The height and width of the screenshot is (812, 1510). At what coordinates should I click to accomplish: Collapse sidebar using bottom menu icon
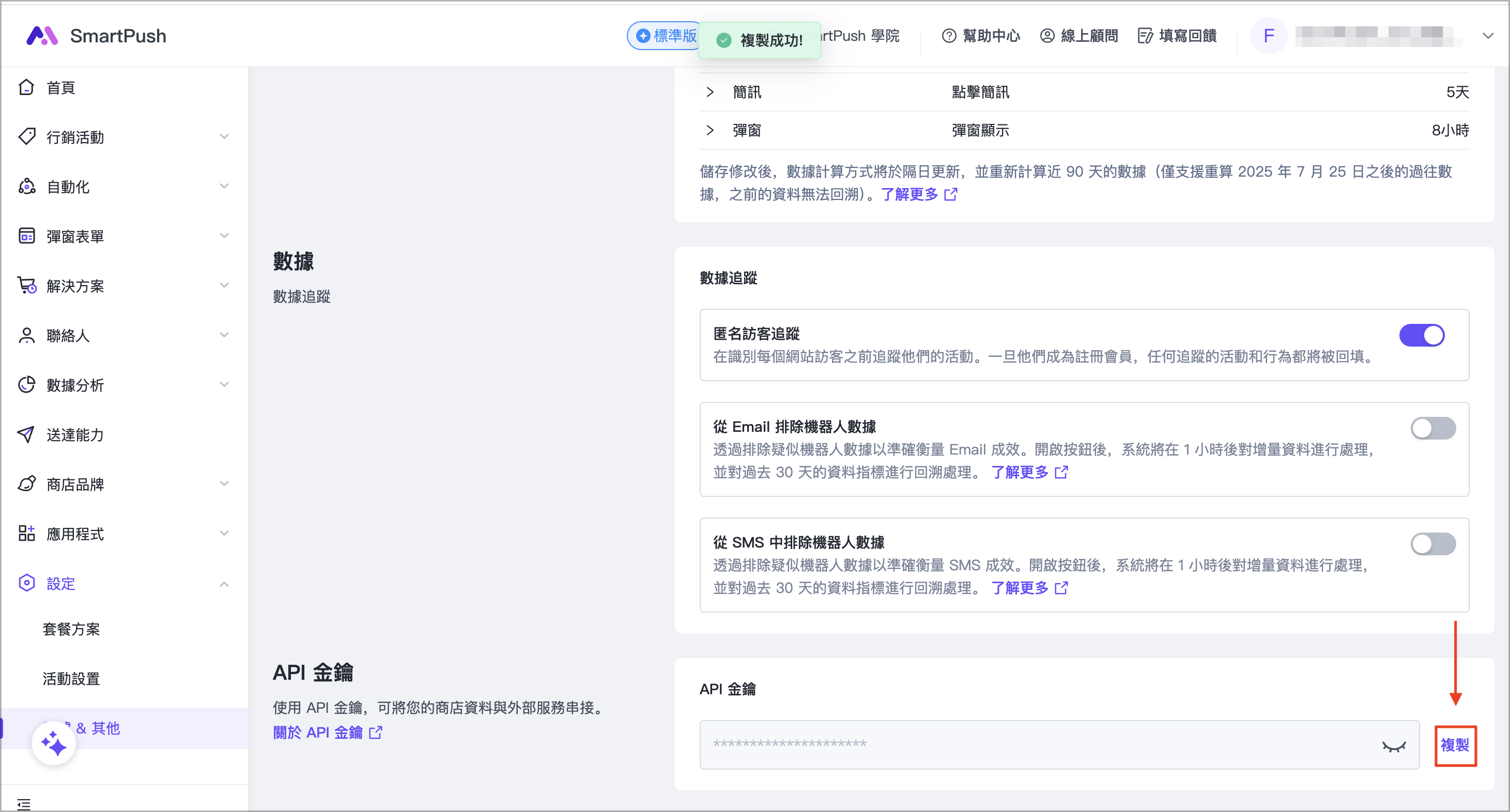pyautogui.click(x=23, y=803)
